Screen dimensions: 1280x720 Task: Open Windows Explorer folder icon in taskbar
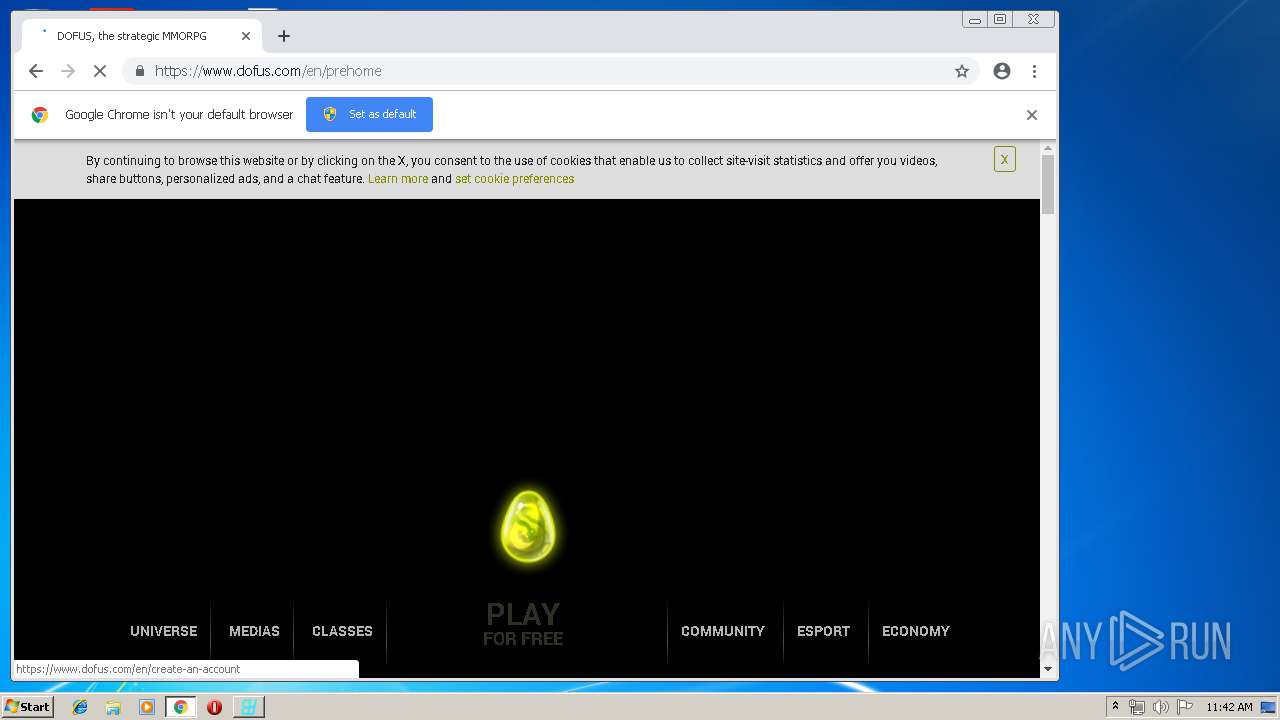click(x=113, y=707)
